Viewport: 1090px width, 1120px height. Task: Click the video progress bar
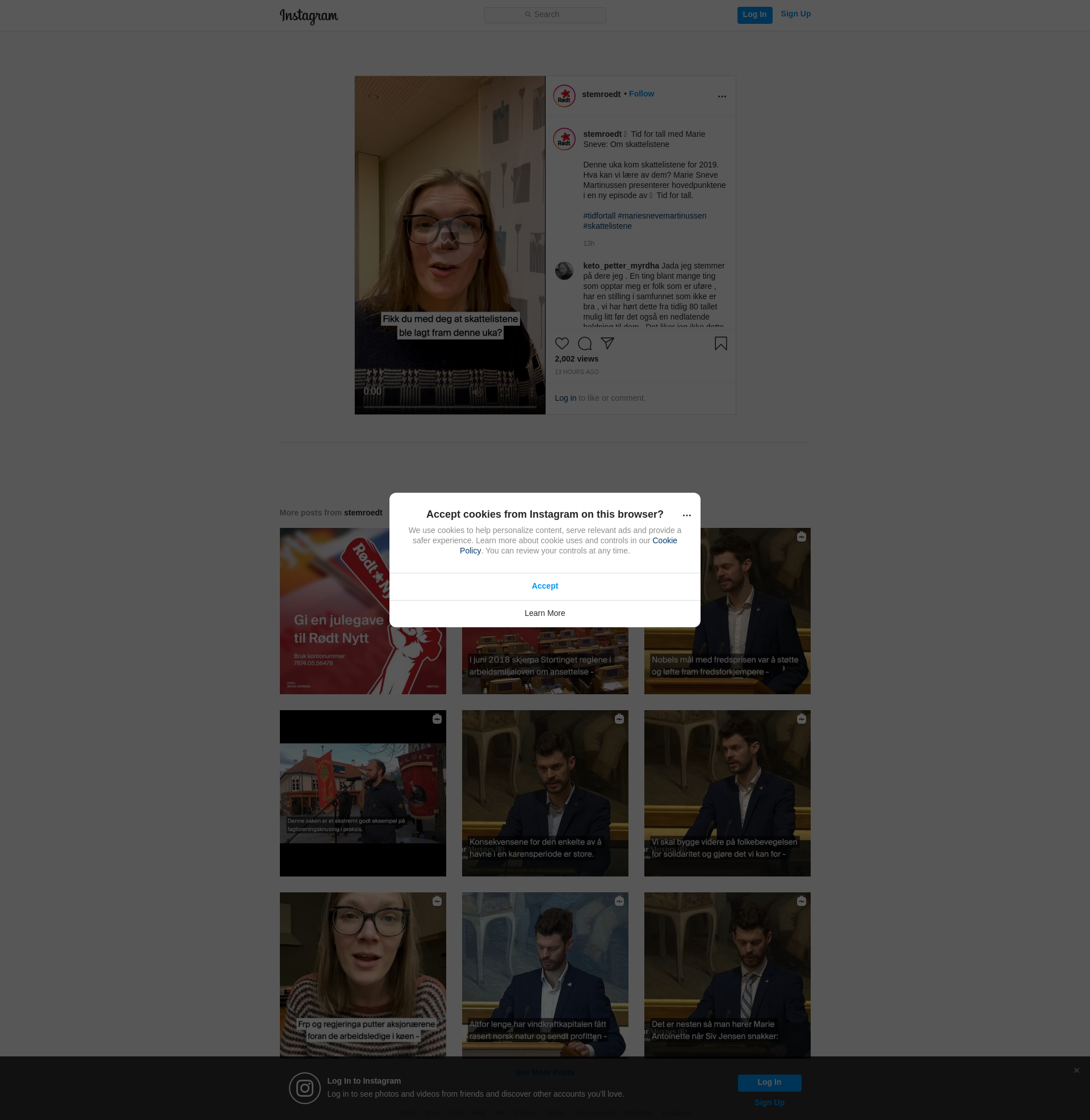pyautogui.click(x=450, y=406)
